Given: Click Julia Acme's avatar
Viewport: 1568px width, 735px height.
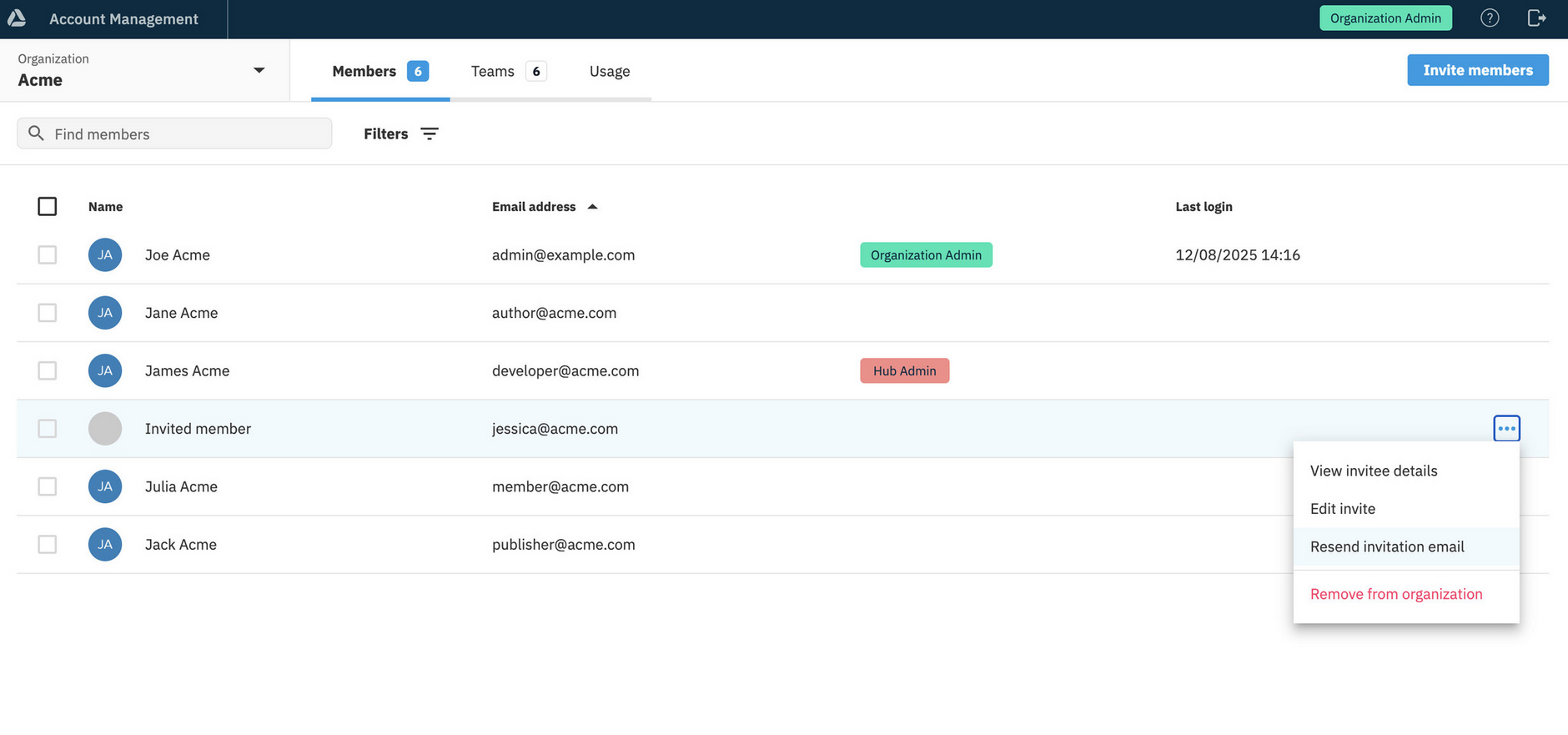Looking at the screenshot, I should (105, 486).
